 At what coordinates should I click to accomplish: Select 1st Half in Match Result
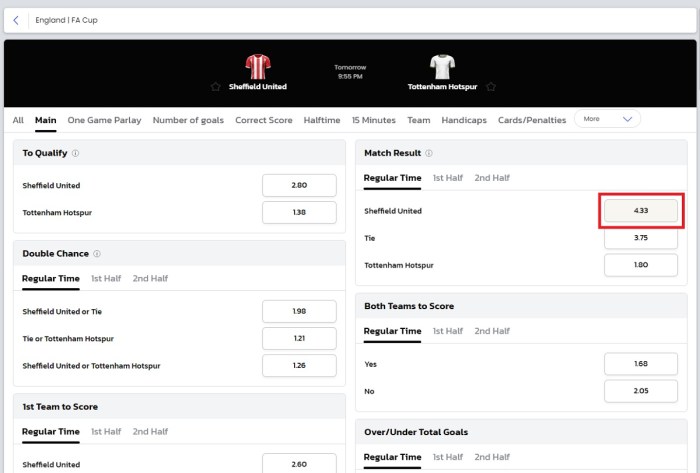tap(448, 178)
